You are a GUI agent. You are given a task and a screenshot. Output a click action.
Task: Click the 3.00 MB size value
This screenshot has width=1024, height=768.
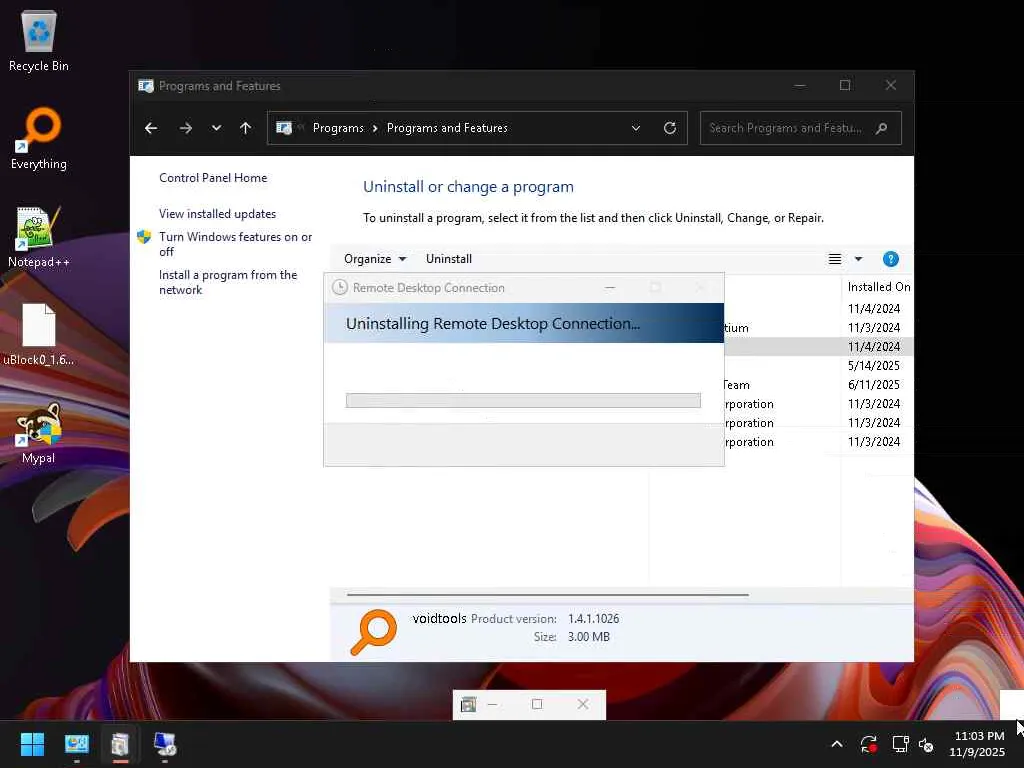click(588, 637)
